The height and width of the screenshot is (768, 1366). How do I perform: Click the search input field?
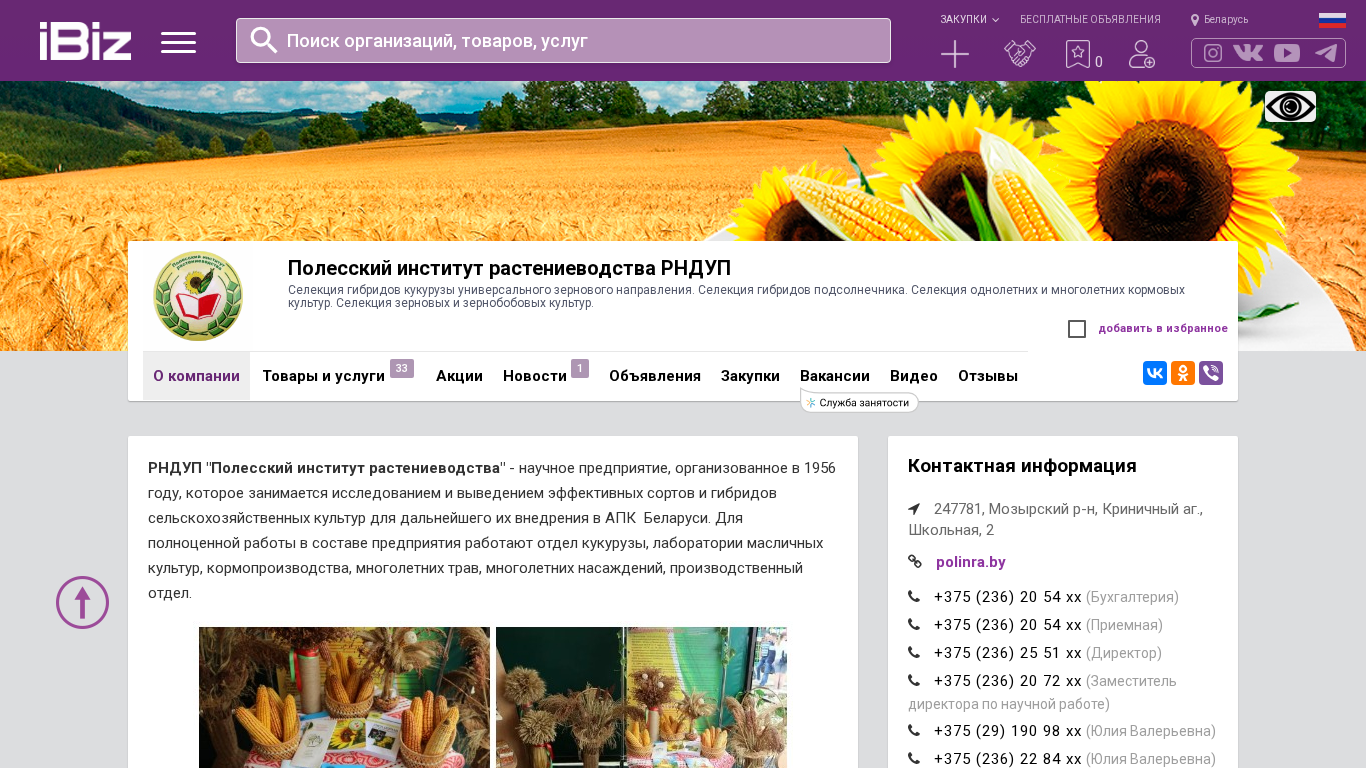pyautogui.click(x=563, y=41)
